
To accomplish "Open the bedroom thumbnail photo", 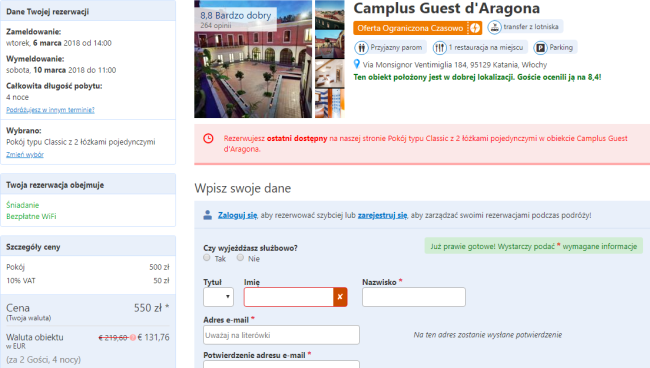I will [330, 73].
